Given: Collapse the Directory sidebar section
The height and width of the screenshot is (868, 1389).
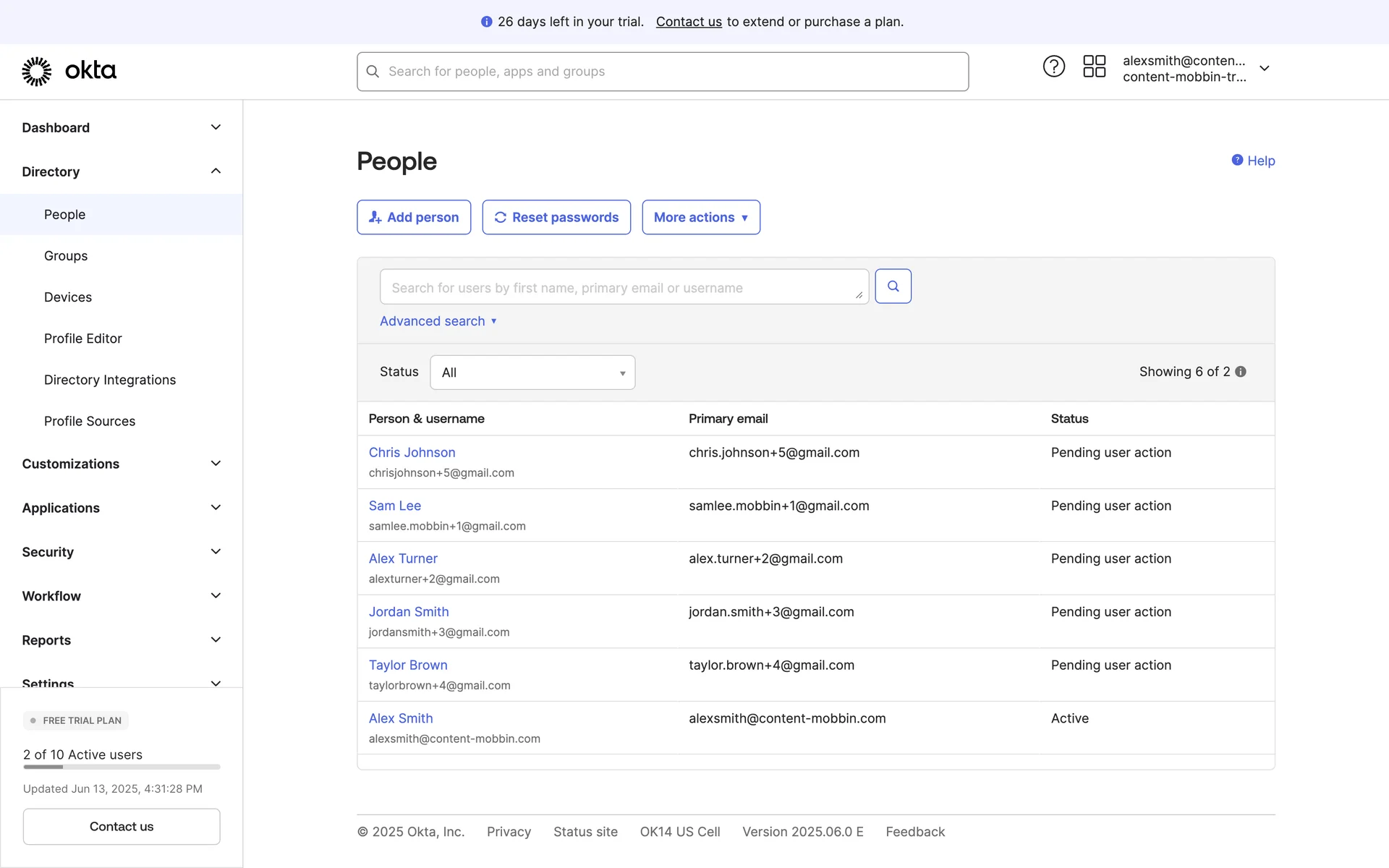Looking at the screenshot, I should click(216, 171).
